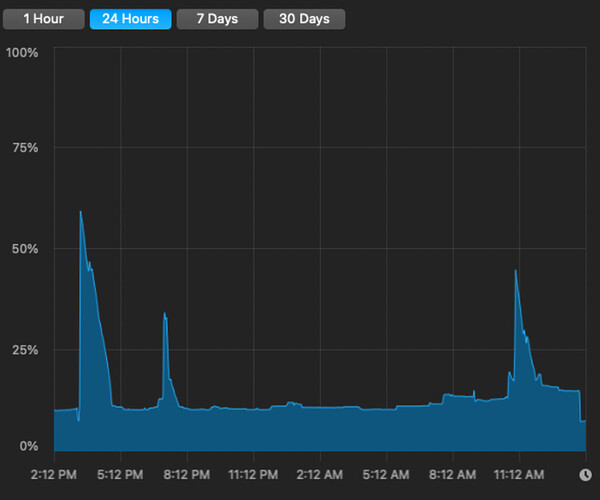Click the 8:12 PM axis label
The width and height of the screenshot is (600, 500).
(x=187, y=475)
